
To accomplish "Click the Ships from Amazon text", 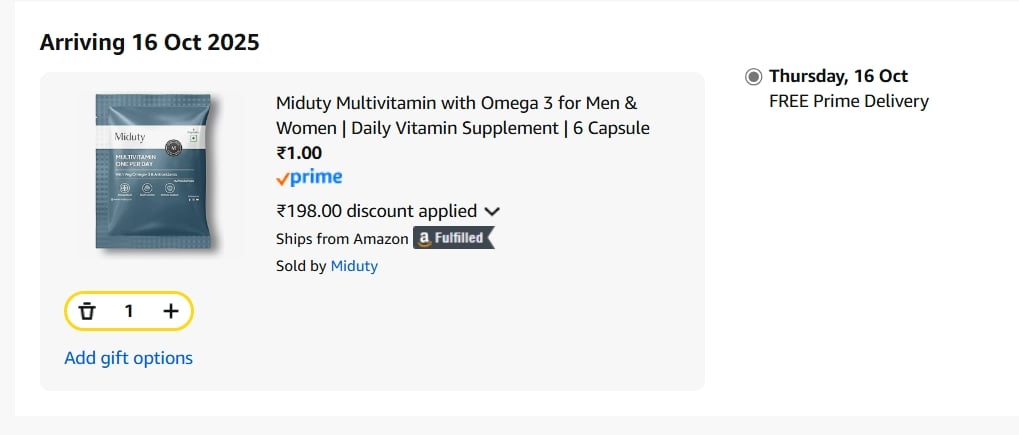I will (x=342, y=239).
